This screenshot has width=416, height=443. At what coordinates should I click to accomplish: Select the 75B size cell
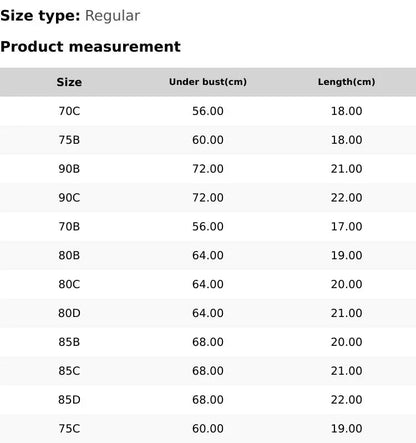(69, 140)
